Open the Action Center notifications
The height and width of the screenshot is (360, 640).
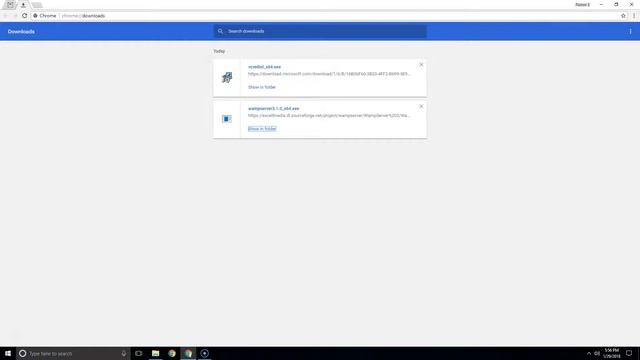(x=629, y=353)
